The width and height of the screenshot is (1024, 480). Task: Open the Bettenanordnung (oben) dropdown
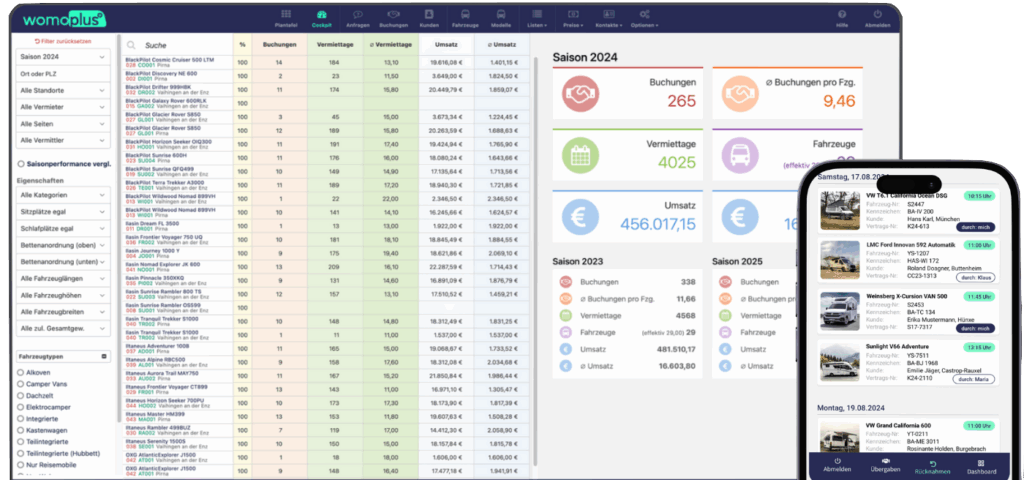(x=63, y=245)
